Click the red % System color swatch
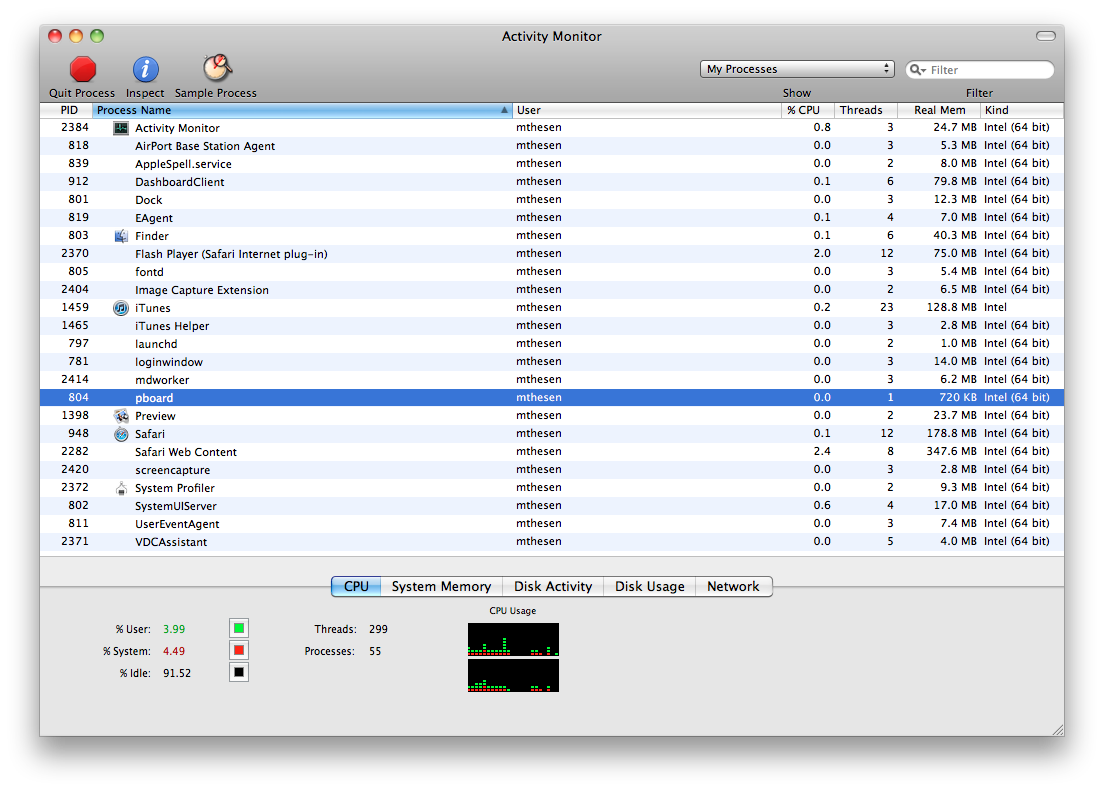 239,650
